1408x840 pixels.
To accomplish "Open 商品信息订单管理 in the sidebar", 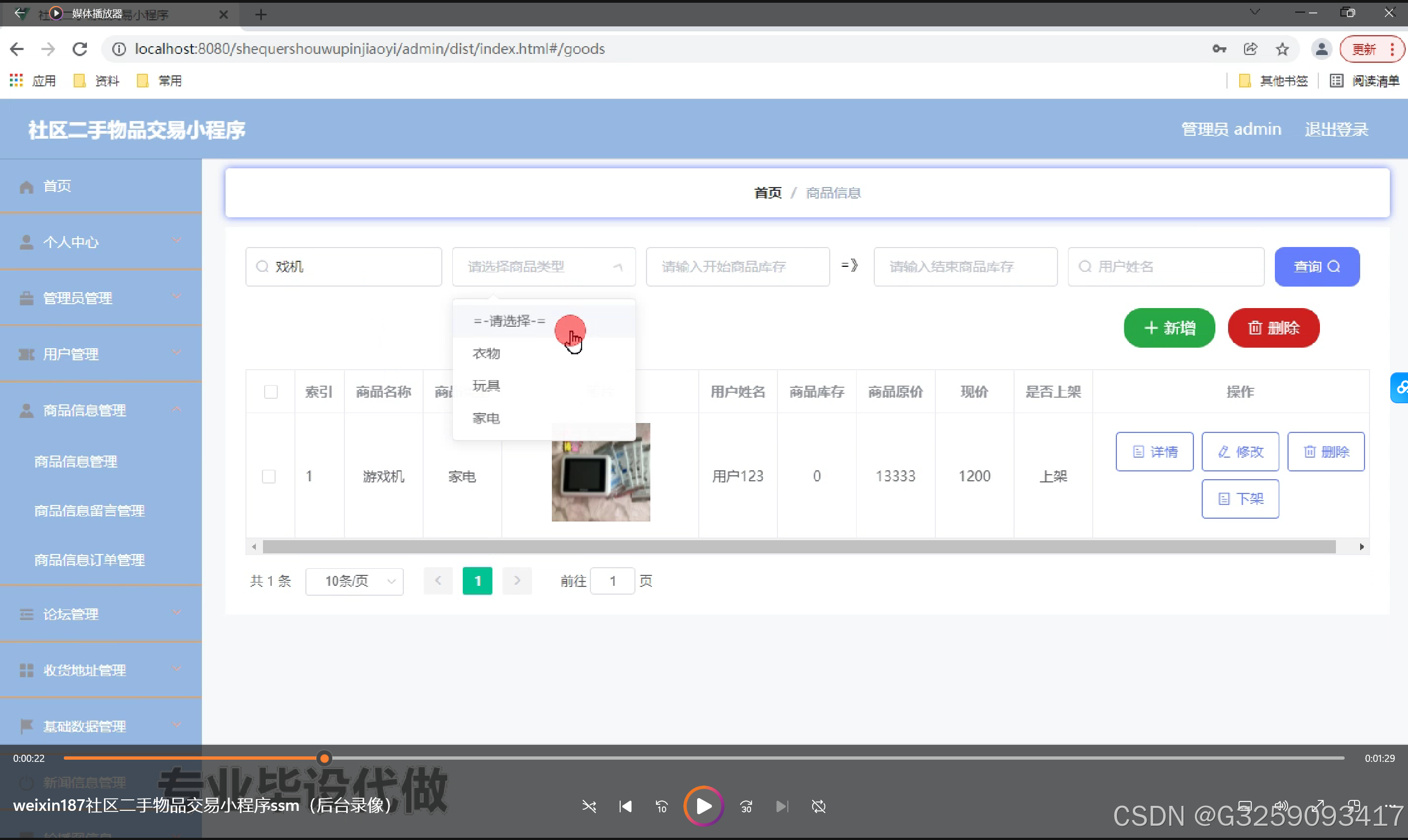I will tap(90, 560).
